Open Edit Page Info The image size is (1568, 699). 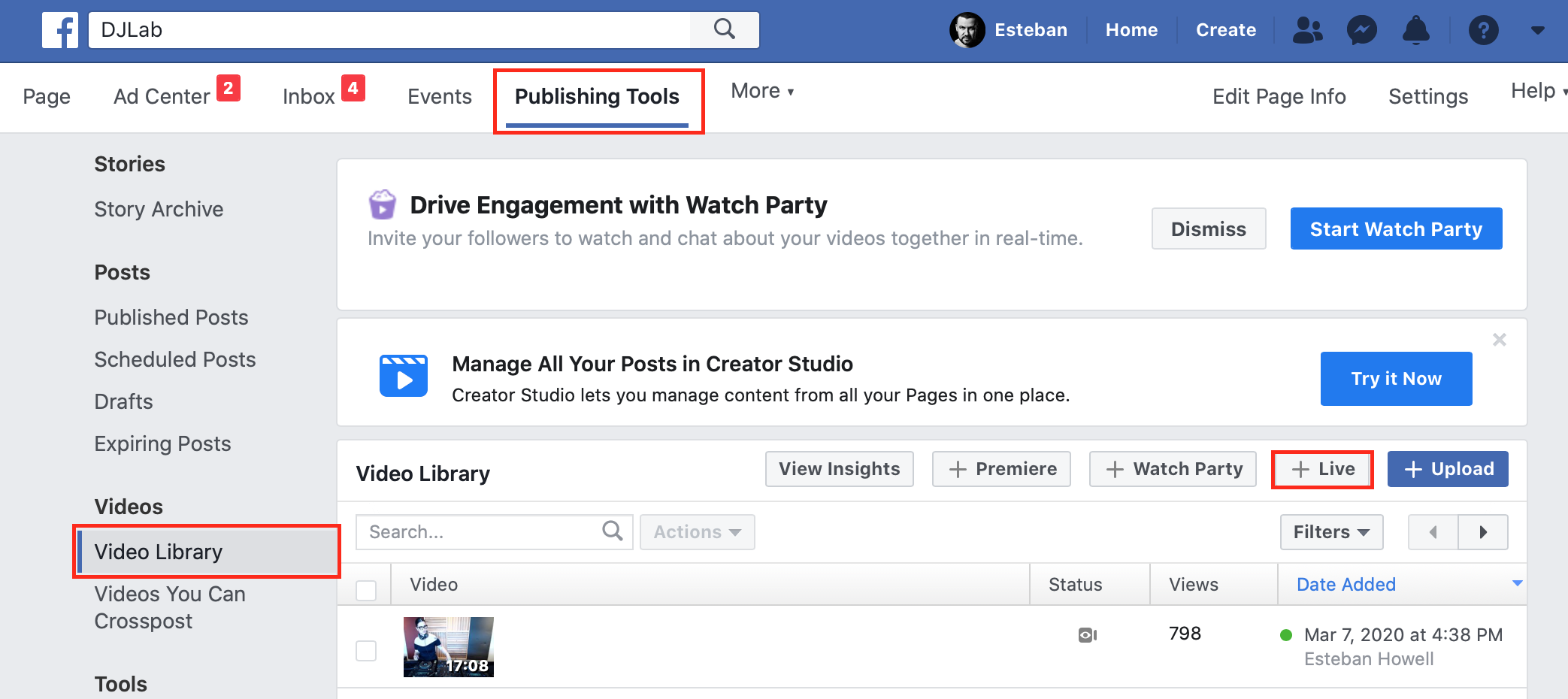[x=1279, y=96]
